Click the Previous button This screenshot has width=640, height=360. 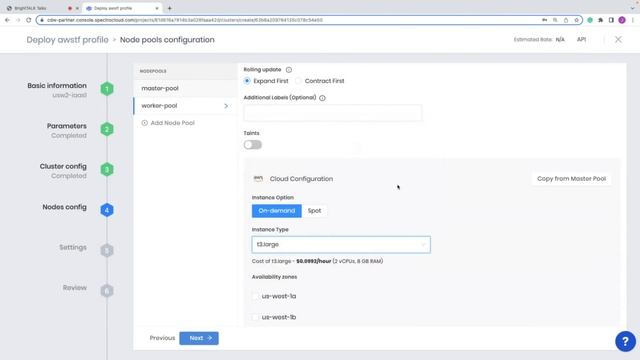coord(162,338)
